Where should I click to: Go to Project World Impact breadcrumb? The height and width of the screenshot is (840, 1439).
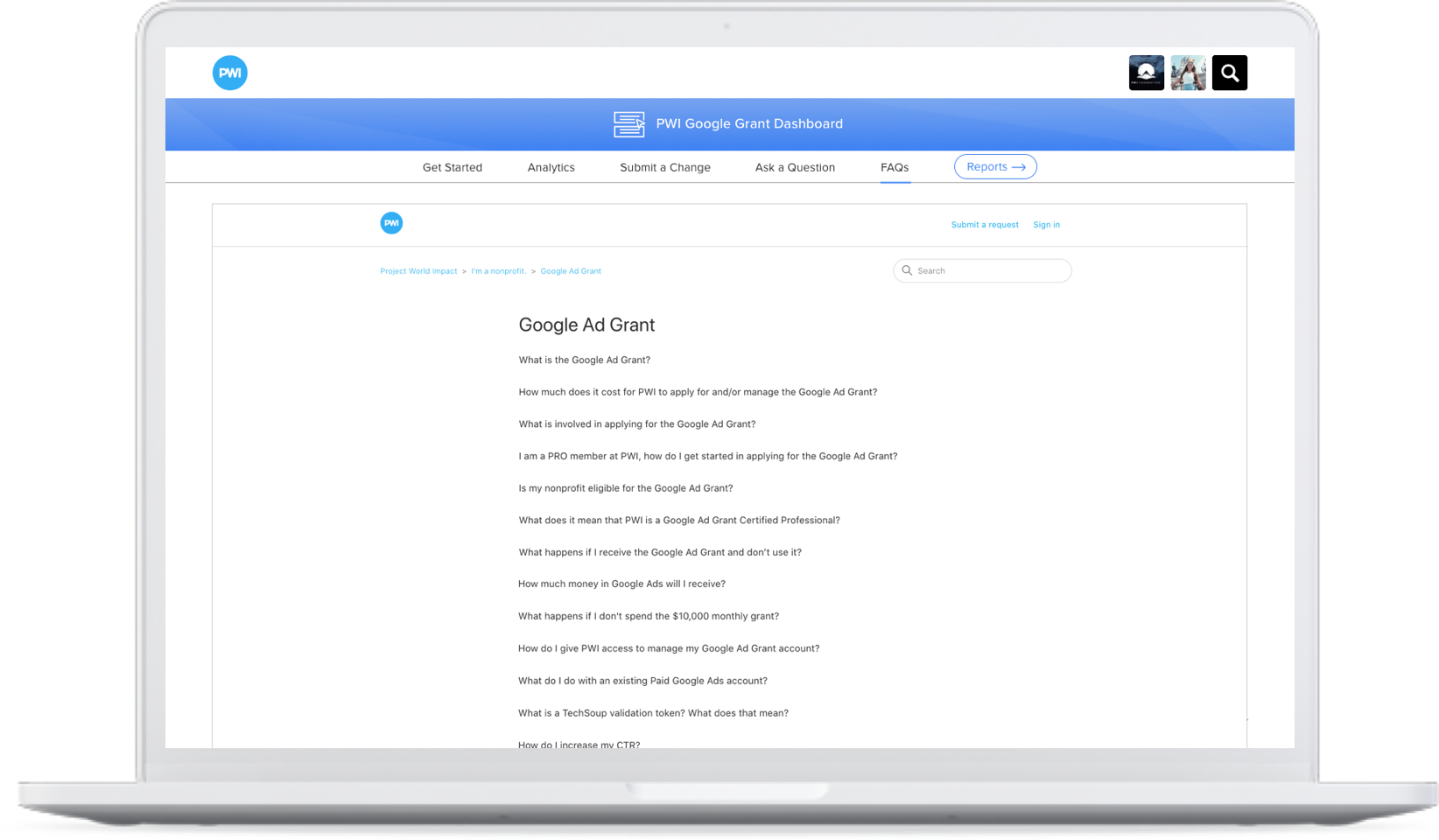click(418, 271)
